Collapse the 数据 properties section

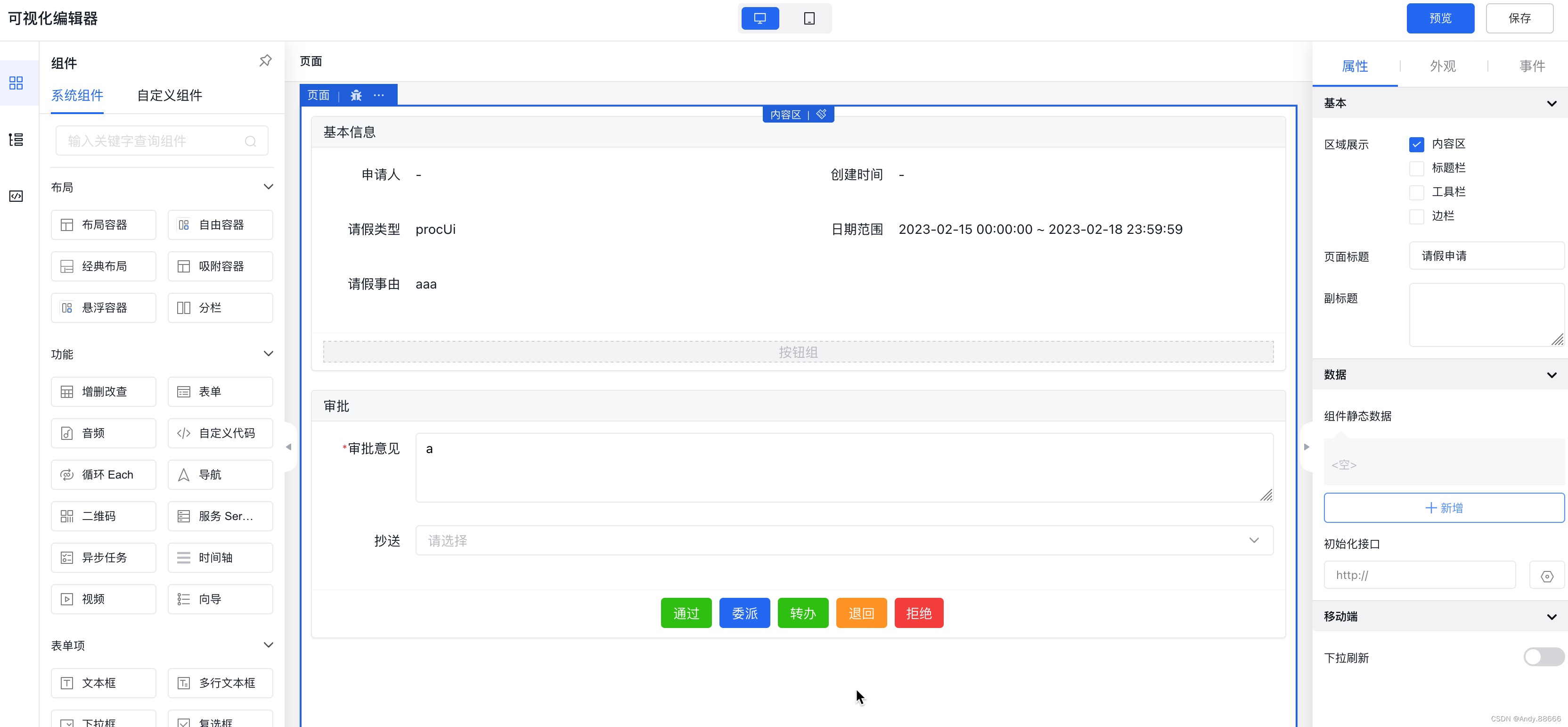tap(1551, 374)
